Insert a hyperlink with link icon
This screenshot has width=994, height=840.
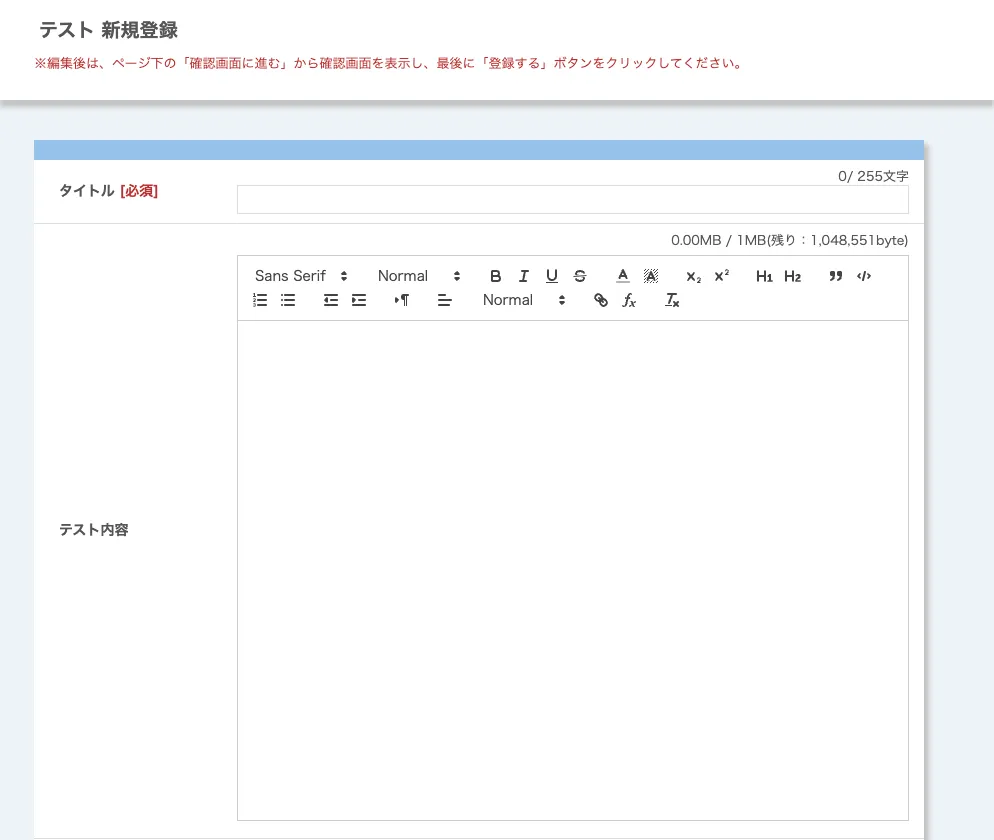(x=600, y=300)
